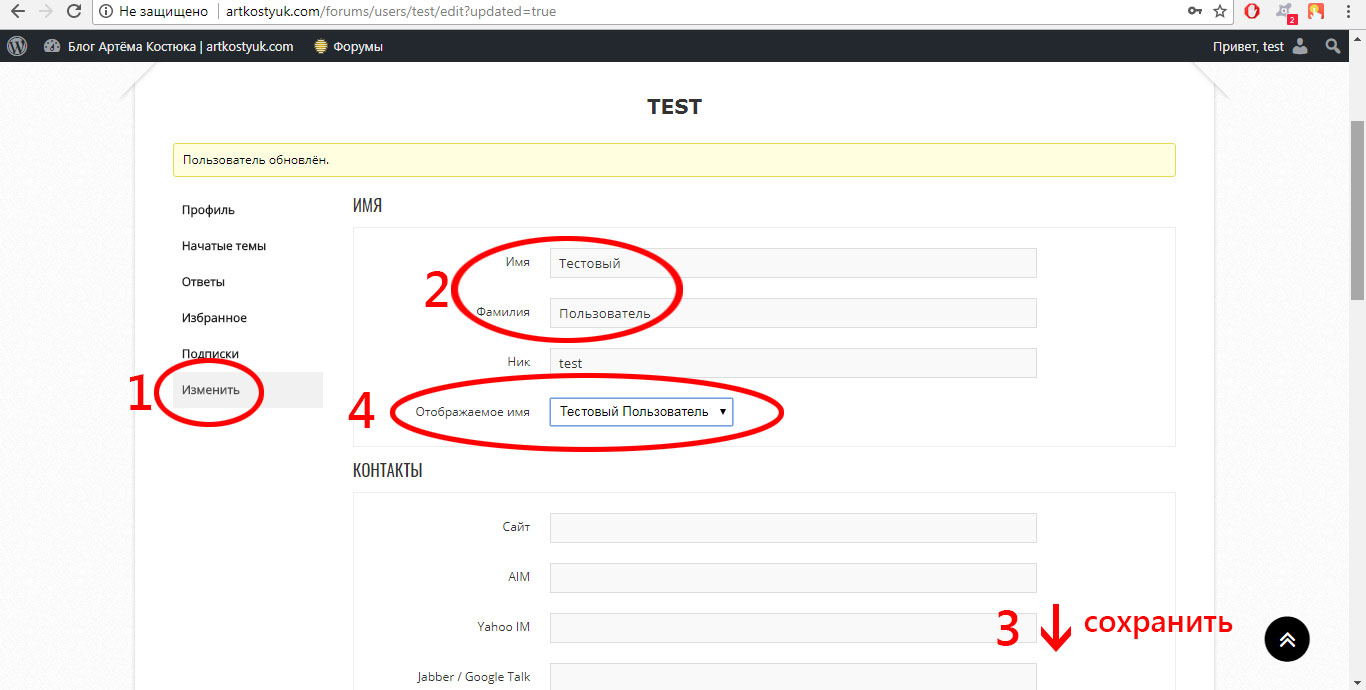Click into the Сайт contact field
Screen dimensions: 1366x690
click(x=792, y=528)
